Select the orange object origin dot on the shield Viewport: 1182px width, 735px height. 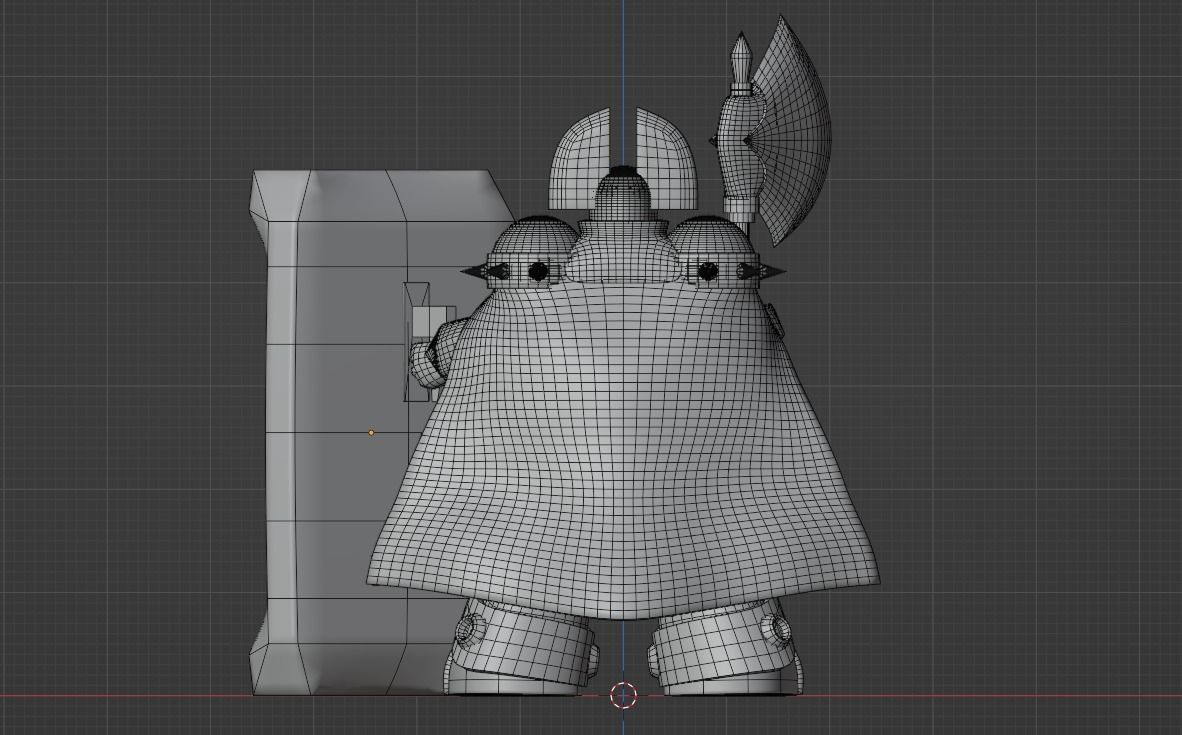(371, 433)
